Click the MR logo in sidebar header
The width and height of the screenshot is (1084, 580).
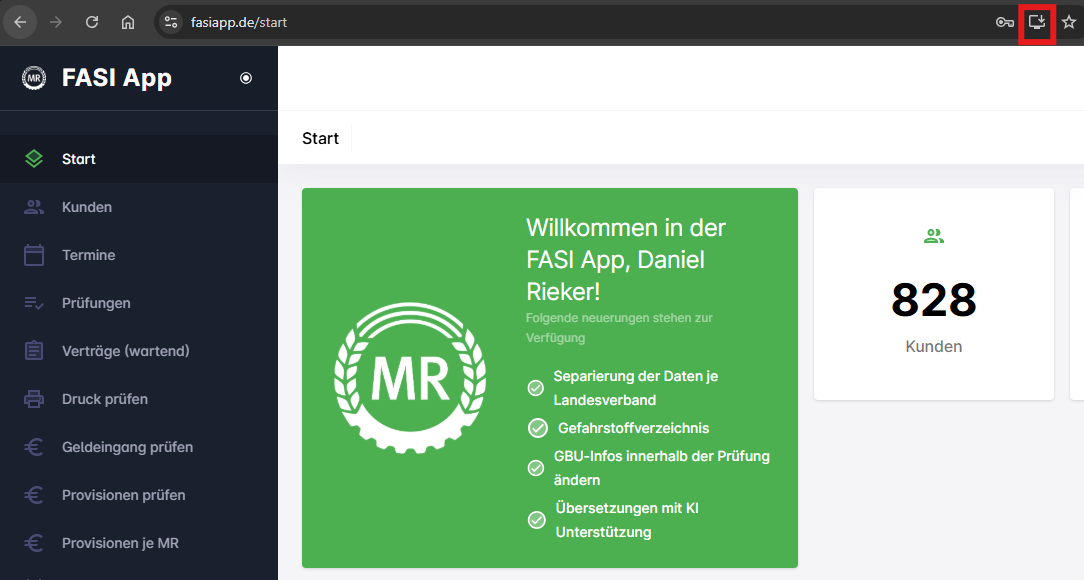(x=34, y=78)
